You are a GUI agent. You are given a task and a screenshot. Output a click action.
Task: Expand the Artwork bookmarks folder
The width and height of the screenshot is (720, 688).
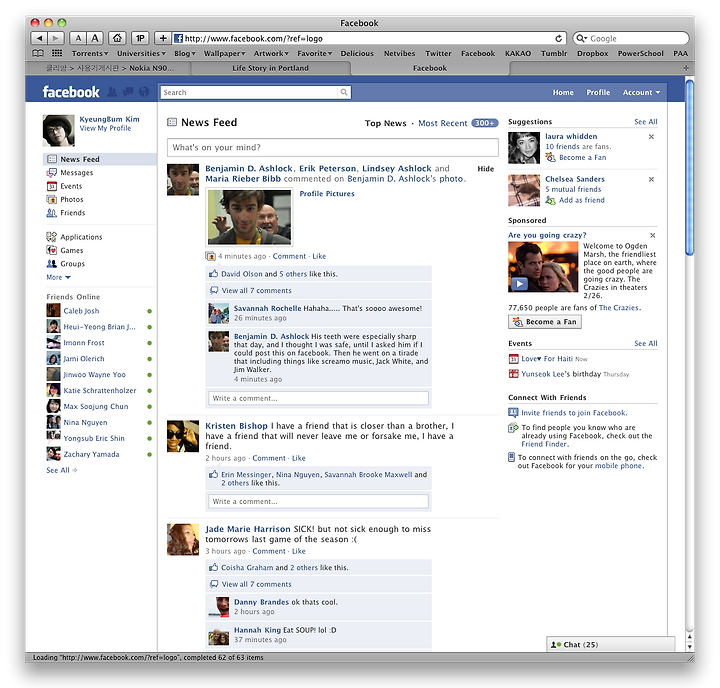(271, 53)
